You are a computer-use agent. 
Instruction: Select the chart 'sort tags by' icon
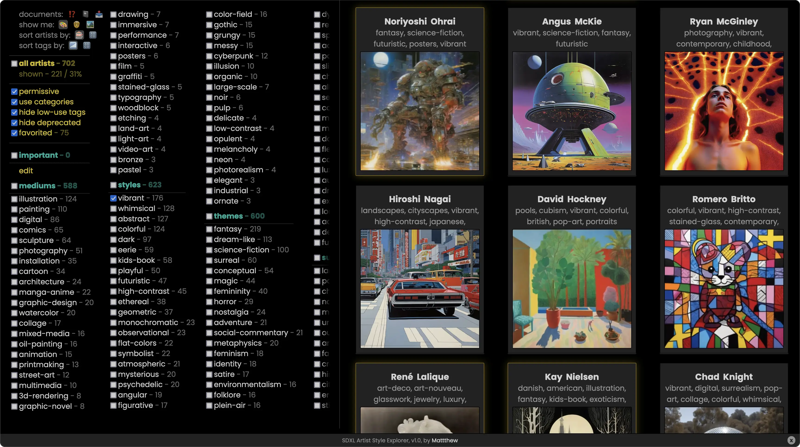click(73, 45)
